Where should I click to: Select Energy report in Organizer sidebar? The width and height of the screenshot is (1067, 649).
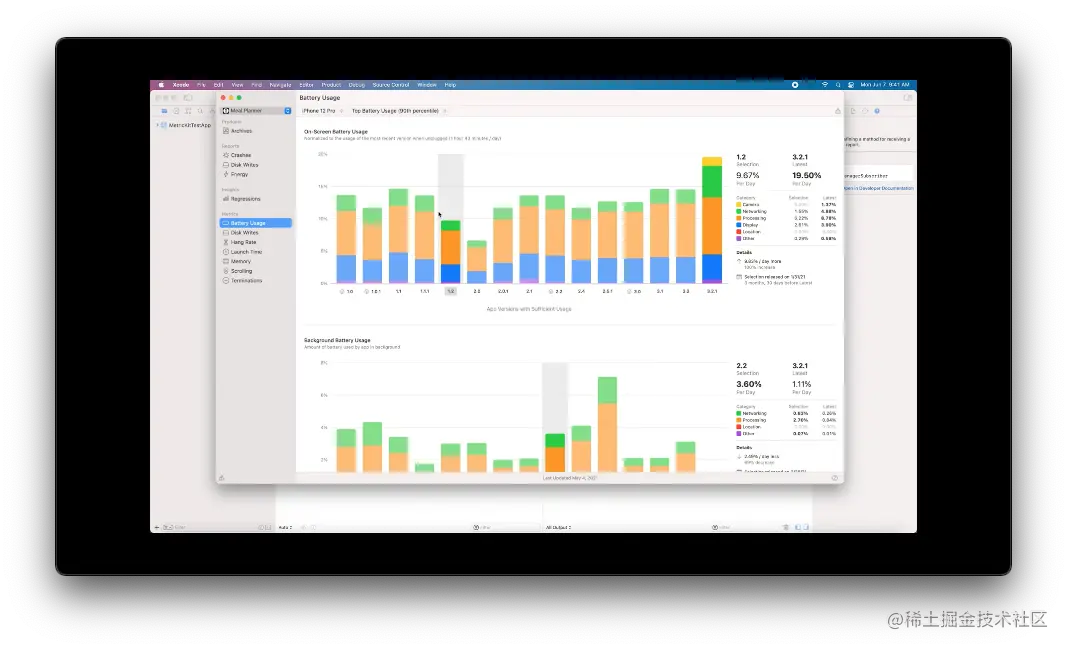239,174
